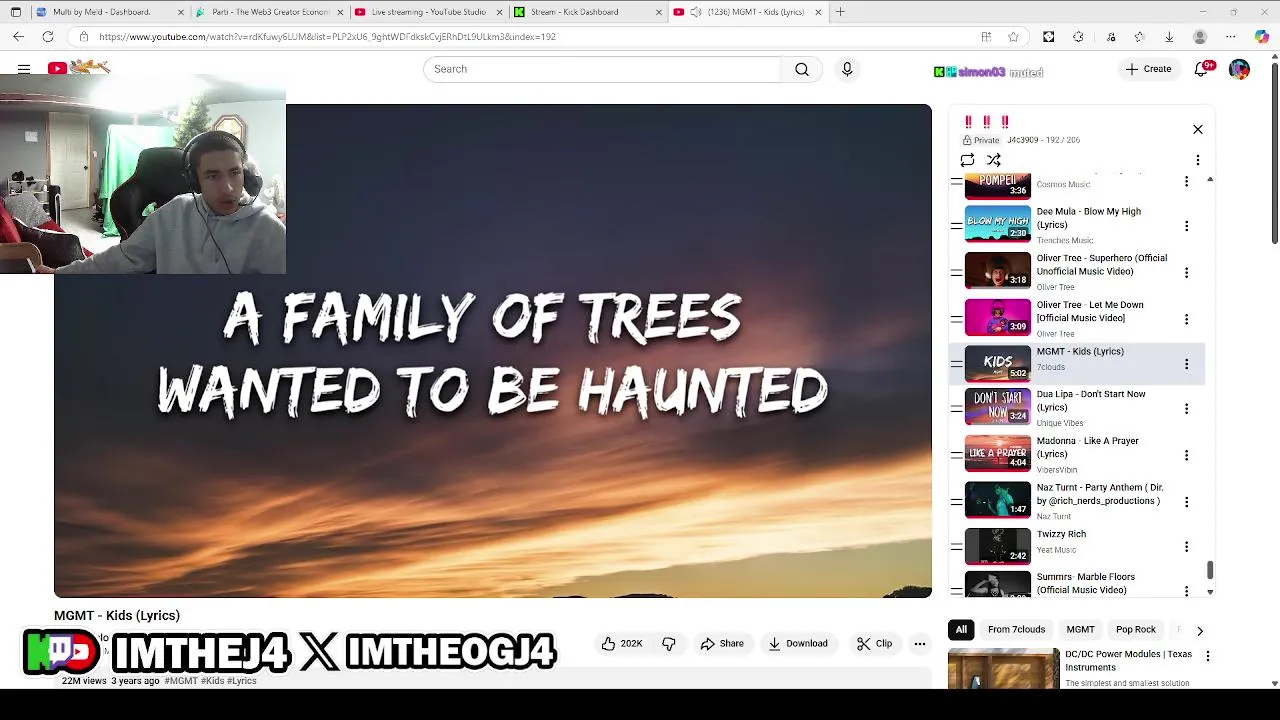Open the Copilot sidebar icon
Viewport: 1280px width, 720px height.
(x=1262, y=37)
